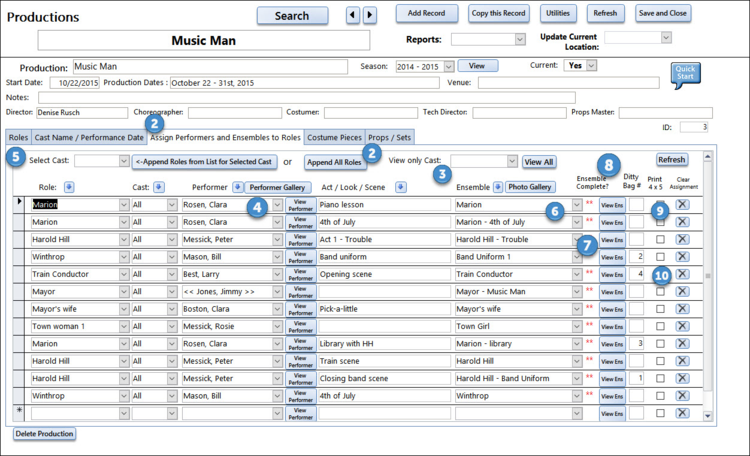750x456 pixels.
Task: Switch to the Costume Pieces tab
Action: 334,137
